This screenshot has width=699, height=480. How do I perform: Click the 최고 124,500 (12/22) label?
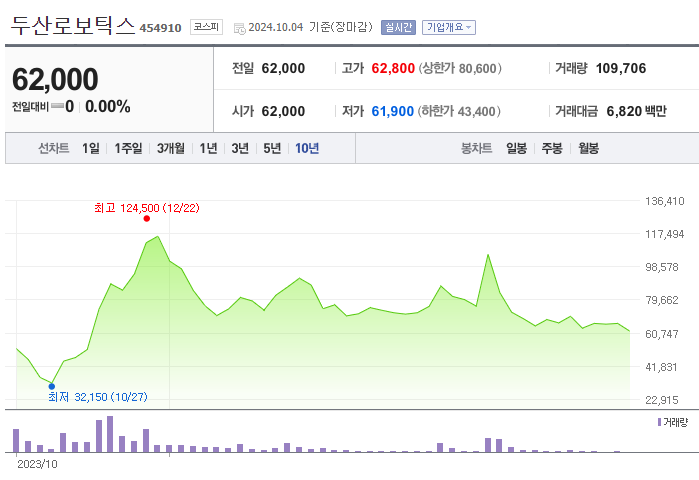pos(147,208)
